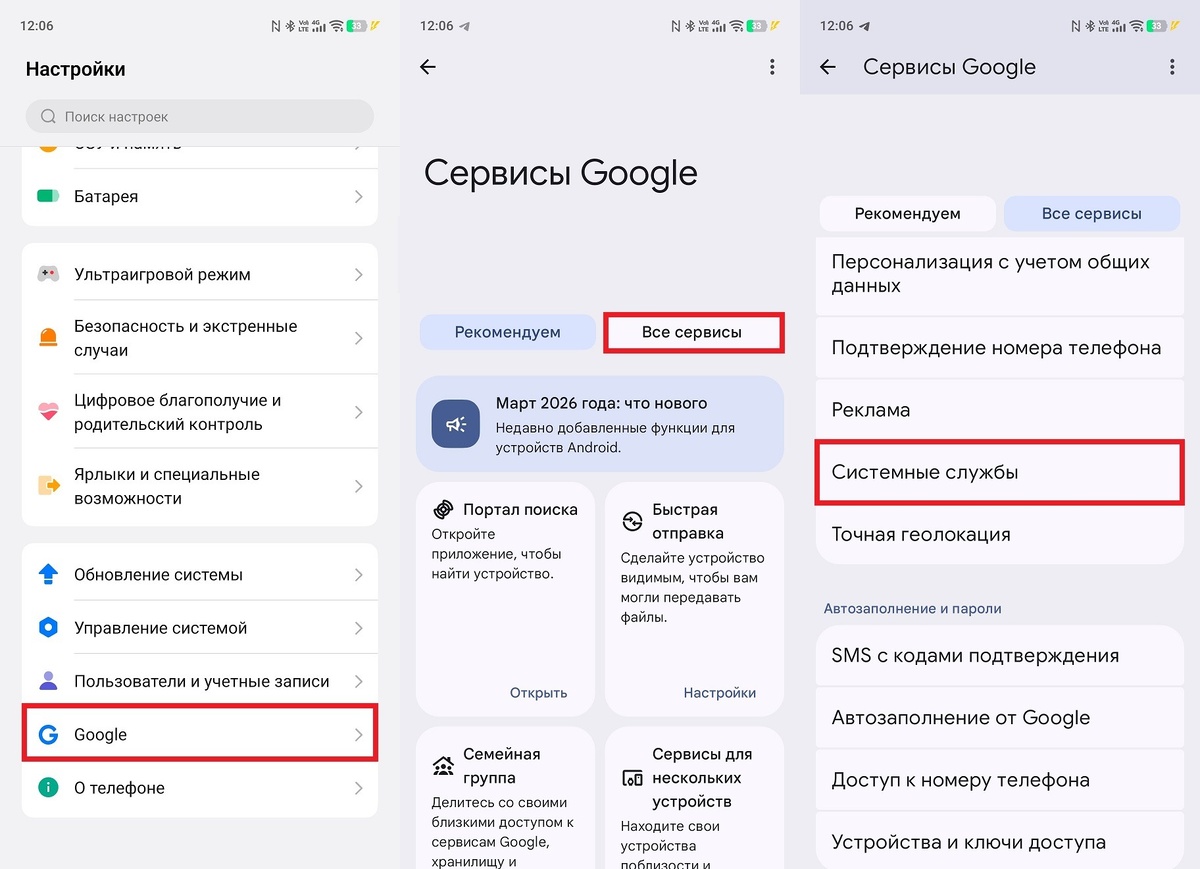
Task: Tap battery indicator in left status bar
Action: [x=357, y=26]
